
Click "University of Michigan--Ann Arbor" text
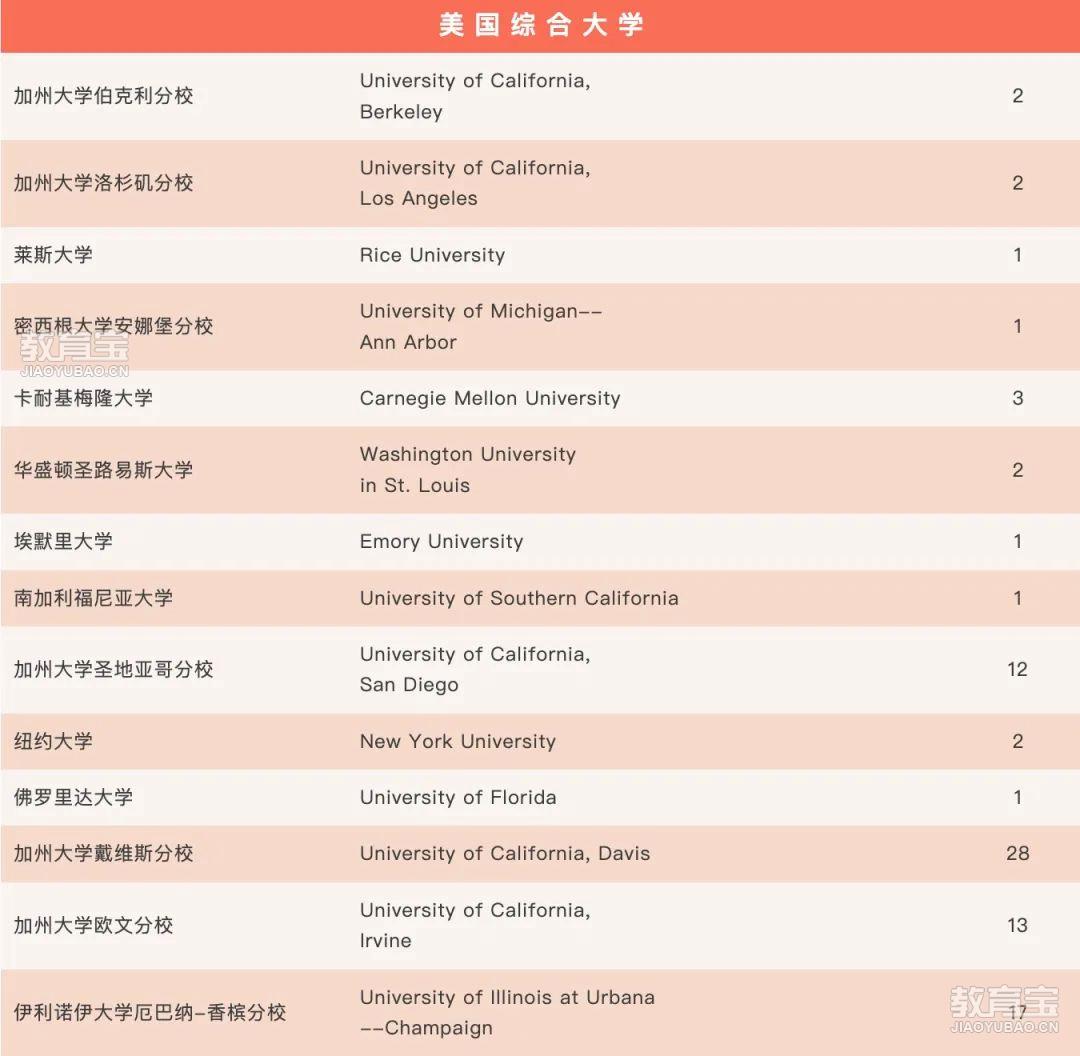pos(481,327)
